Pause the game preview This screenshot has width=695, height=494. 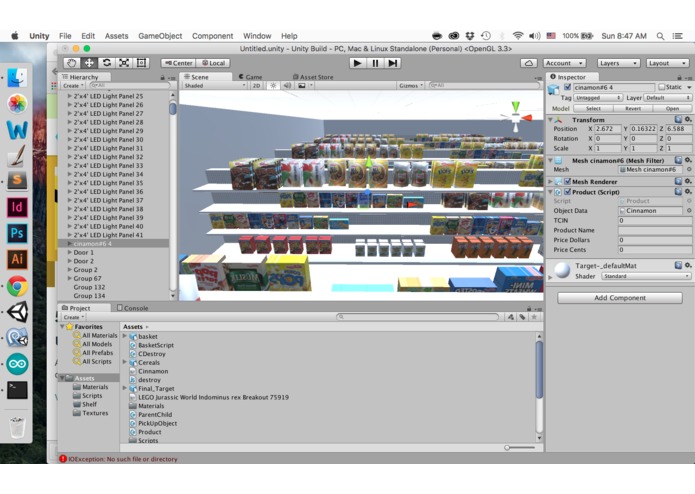[x=375, y=63]
